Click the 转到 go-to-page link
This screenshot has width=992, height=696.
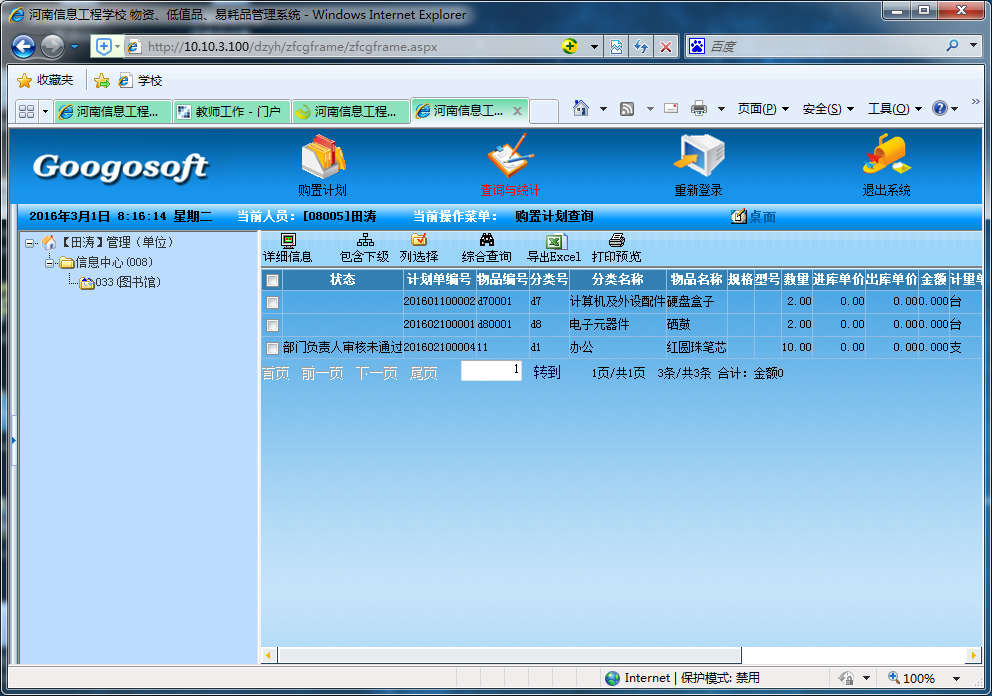[x=547, y=373]
